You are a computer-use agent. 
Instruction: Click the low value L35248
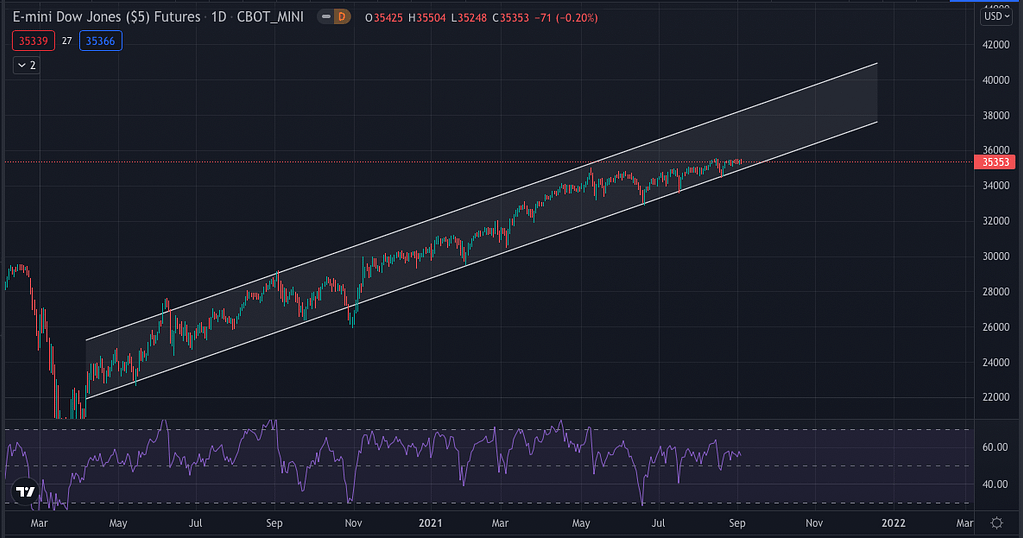pyautogui.click(x=469, y=18)
